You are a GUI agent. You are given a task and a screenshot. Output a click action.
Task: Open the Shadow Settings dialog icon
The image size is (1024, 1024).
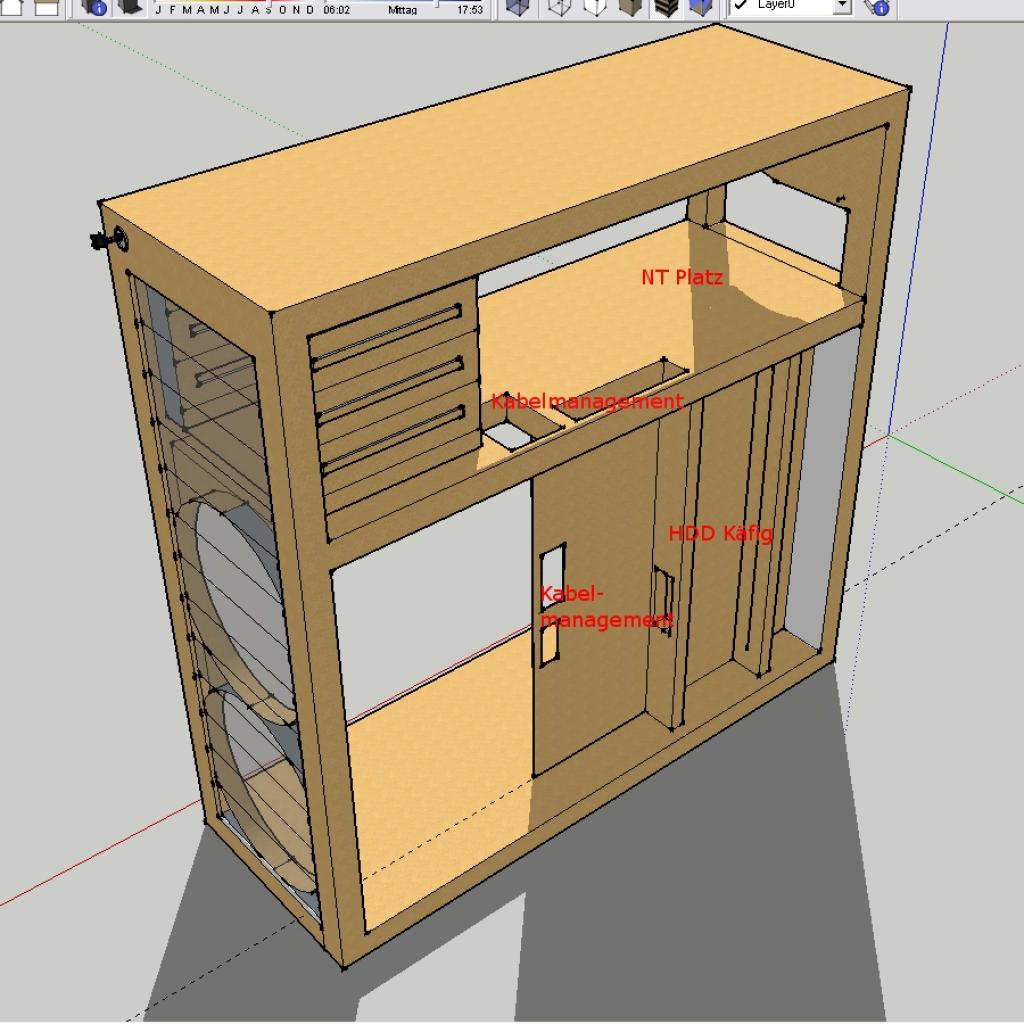pyautogui.click(x=95, y=7)
